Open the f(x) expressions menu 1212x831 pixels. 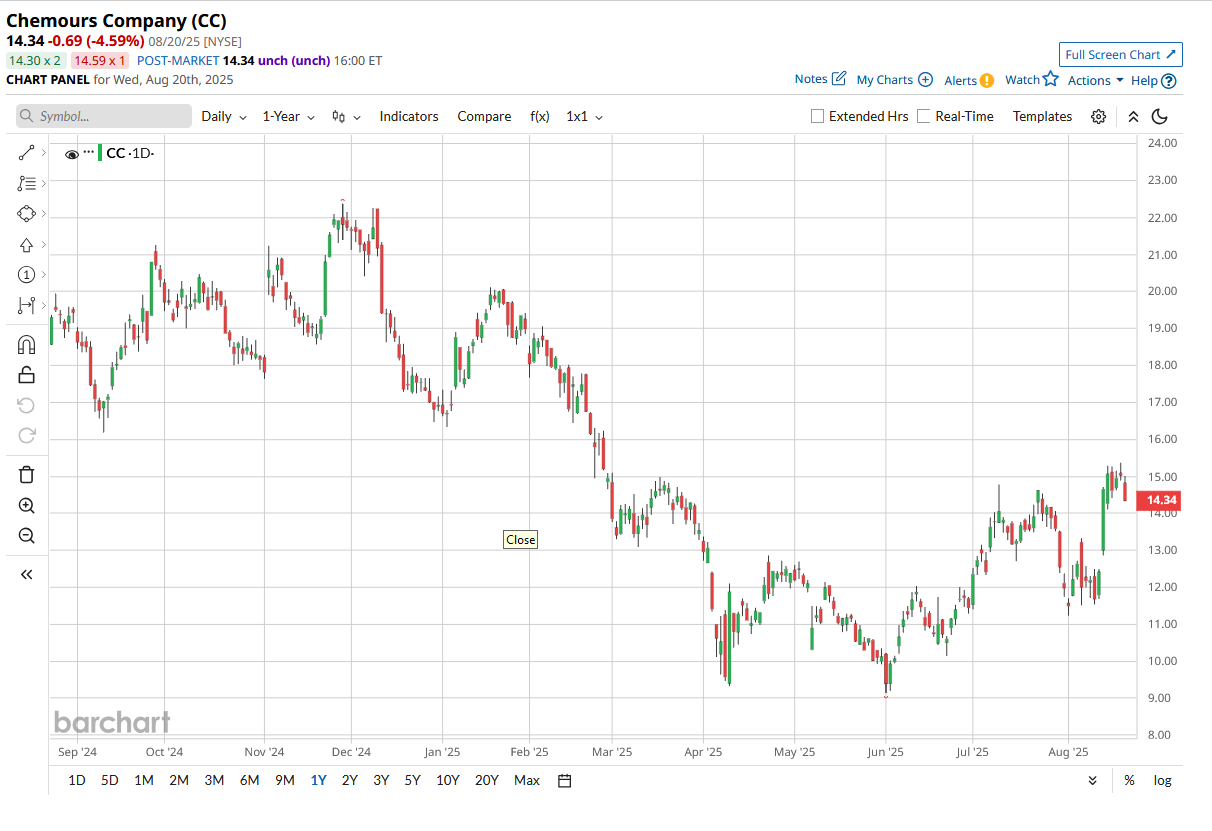tap(540, 117)
